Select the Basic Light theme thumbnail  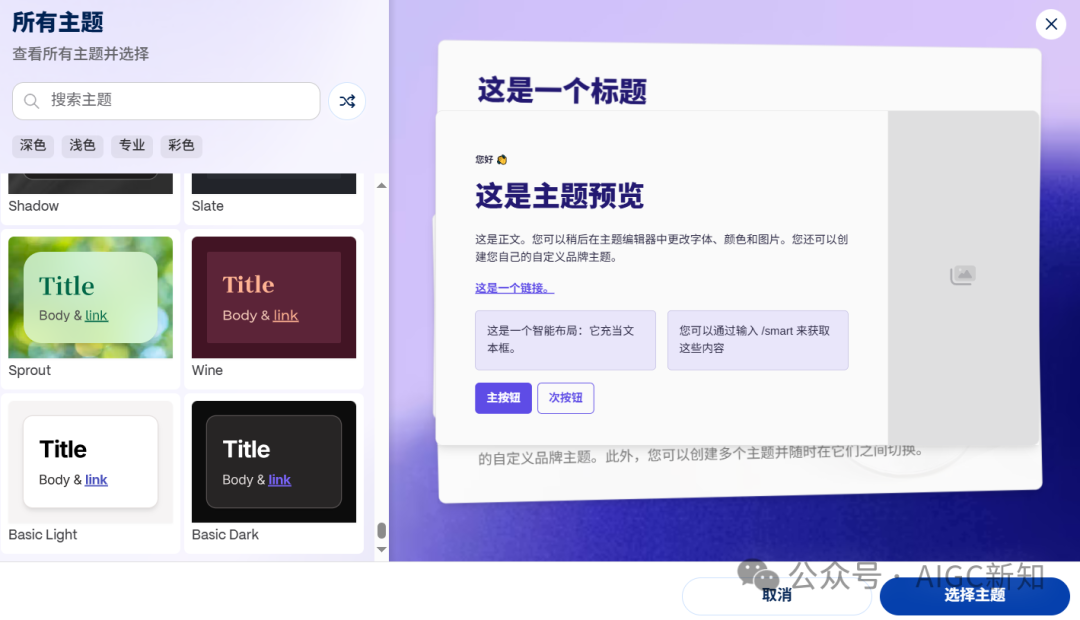point(89,461)
